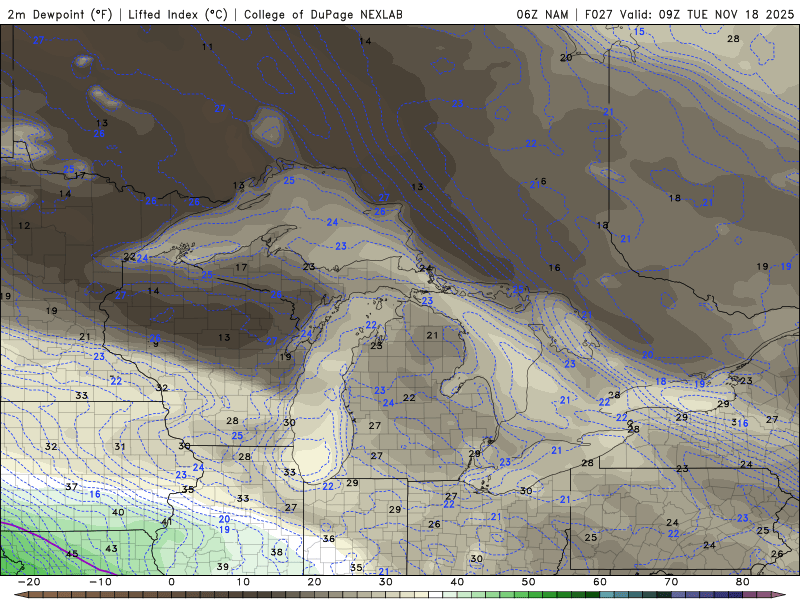The width and height of the screenshot is (800, 600).
Task: Click the black "18" dewpoint value
Action: [674, 198]
